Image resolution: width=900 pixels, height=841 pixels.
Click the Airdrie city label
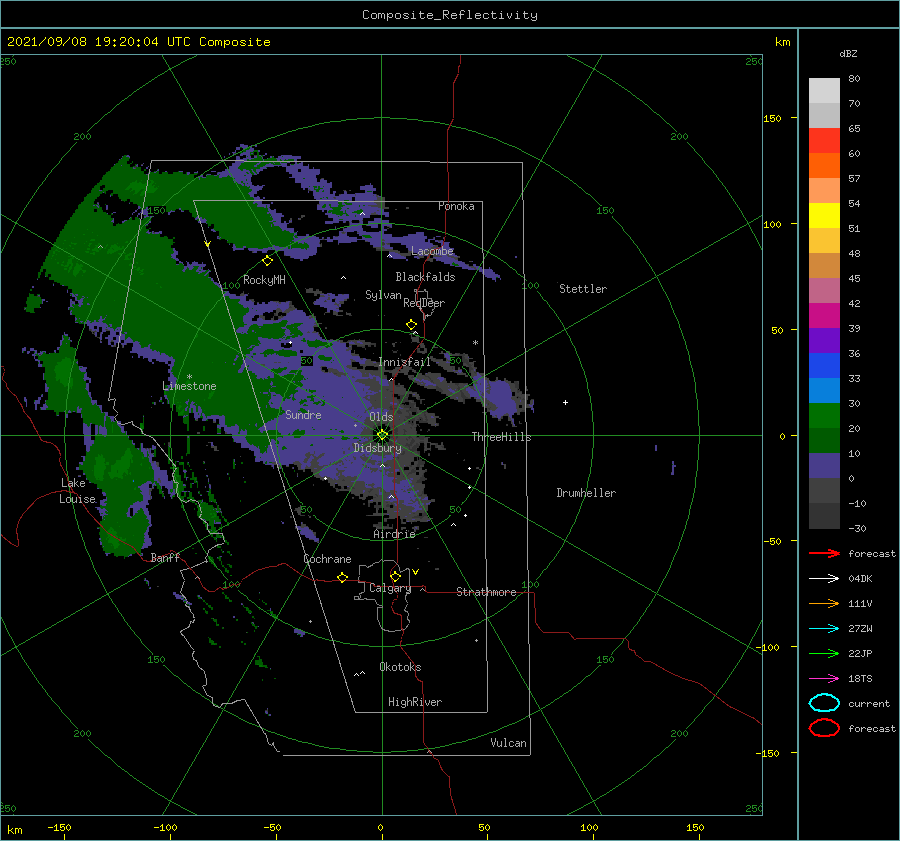point(394,534)
